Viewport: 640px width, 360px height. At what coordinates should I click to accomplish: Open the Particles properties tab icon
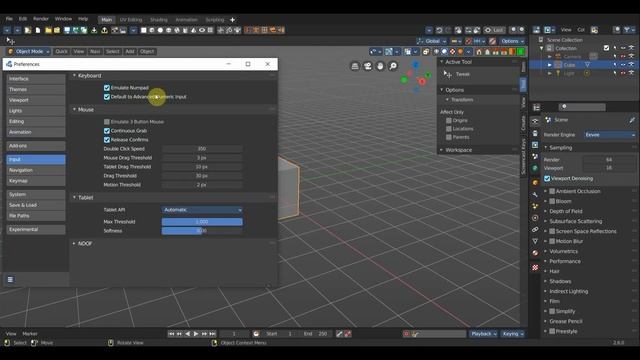coord(535,206)
